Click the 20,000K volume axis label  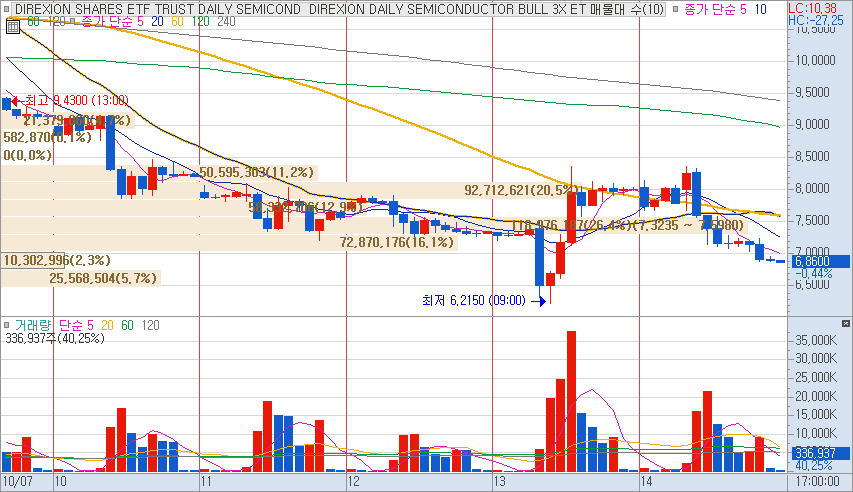815,396
